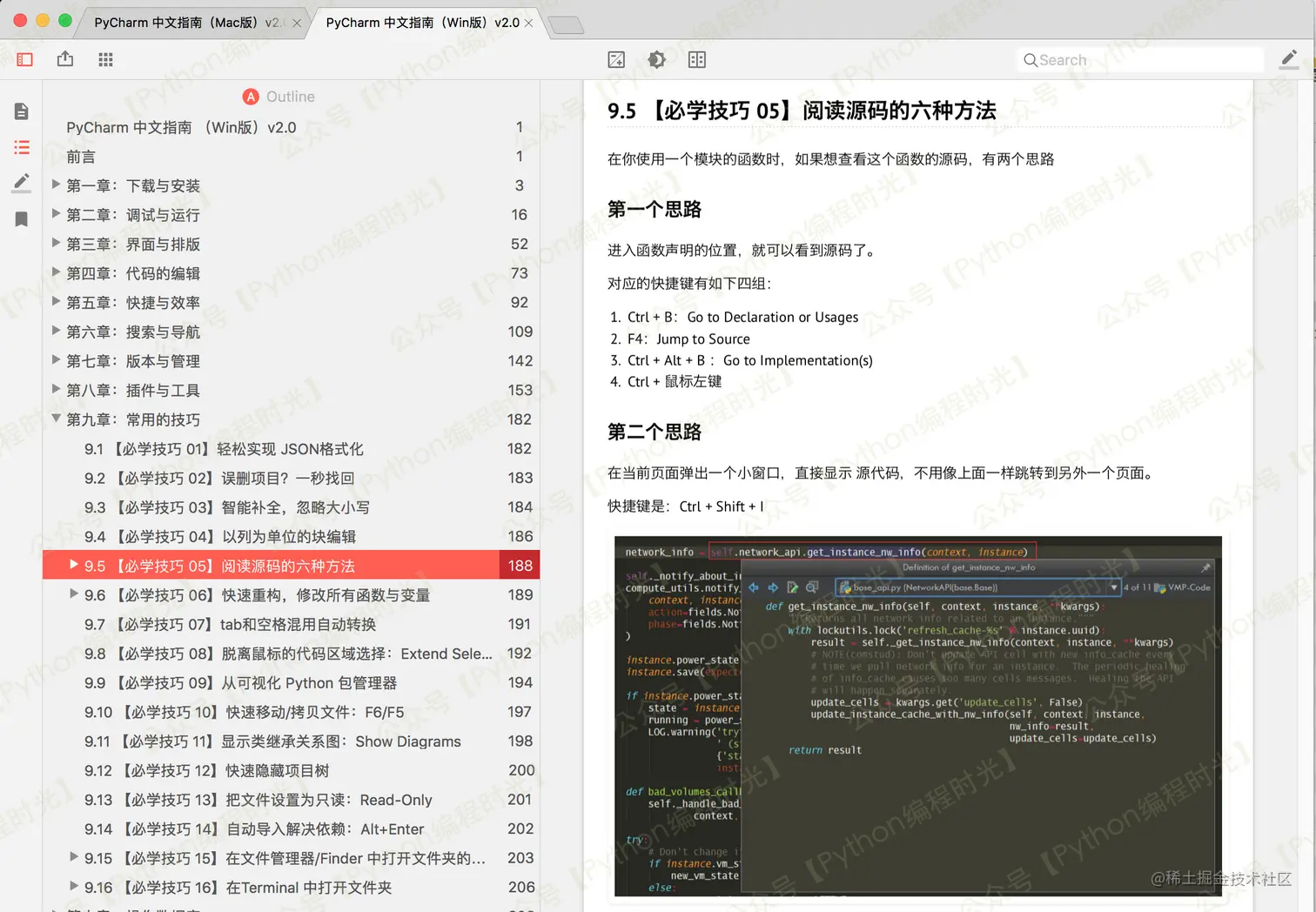Viewport: 1316px width, 912px height.
Task: Click the red A badge beside Outline
Action: pyautogui.click(x=251, y=97)
